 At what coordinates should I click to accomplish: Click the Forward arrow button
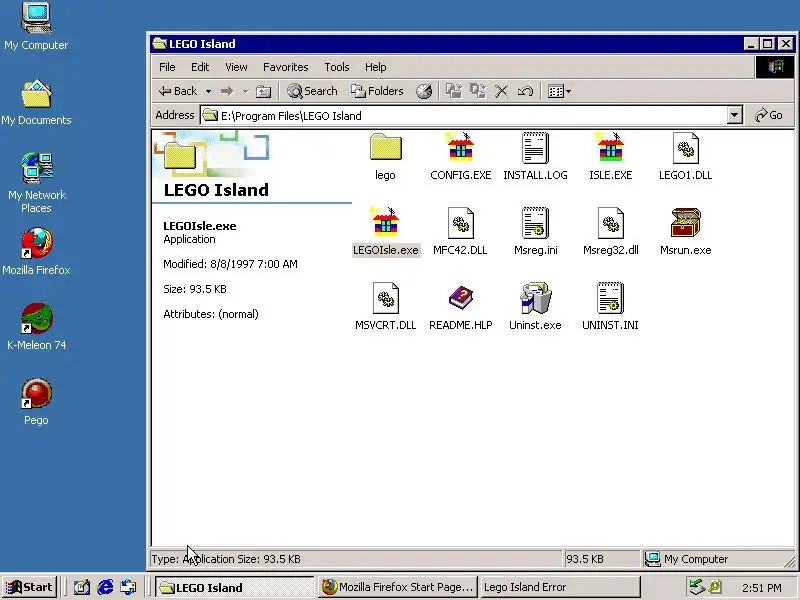(x=227, y=91)
